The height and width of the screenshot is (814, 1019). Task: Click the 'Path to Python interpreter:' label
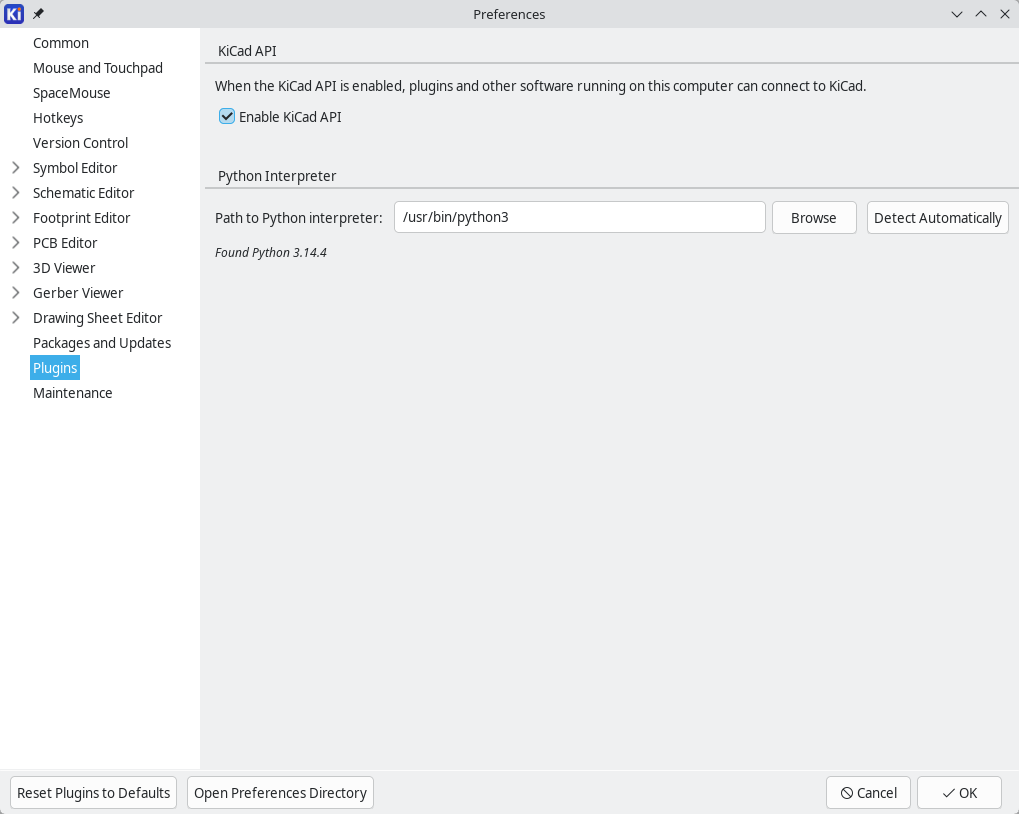[299, 218]
